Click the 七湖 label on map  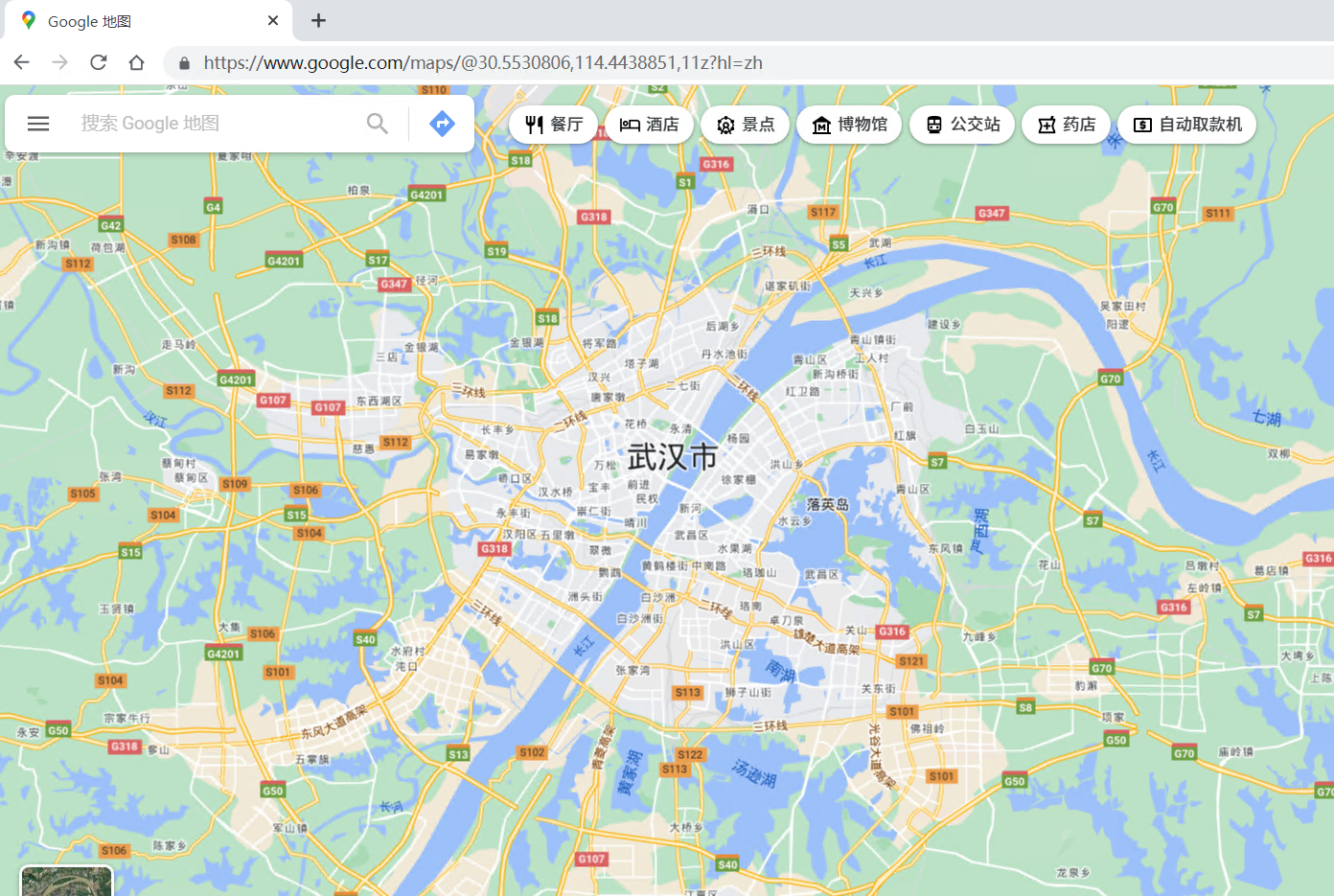(x=1267, y=417)
